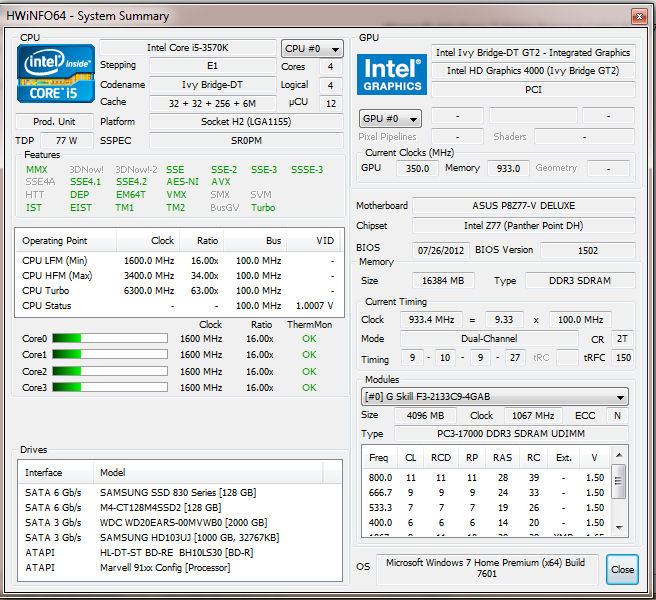Viewport: 656px width, 600px height.
Task: Click the Cache 32 + 32 + 256 + 6M field
Action: coord(213,103)
